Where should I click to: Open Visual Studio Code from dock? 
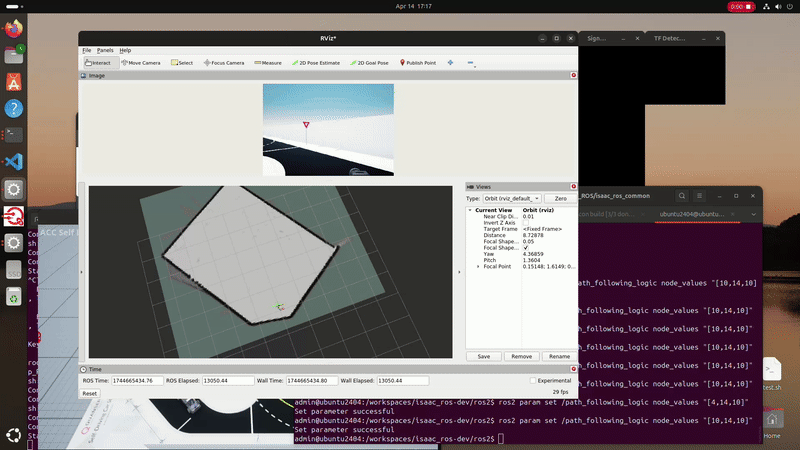(14, 161)
